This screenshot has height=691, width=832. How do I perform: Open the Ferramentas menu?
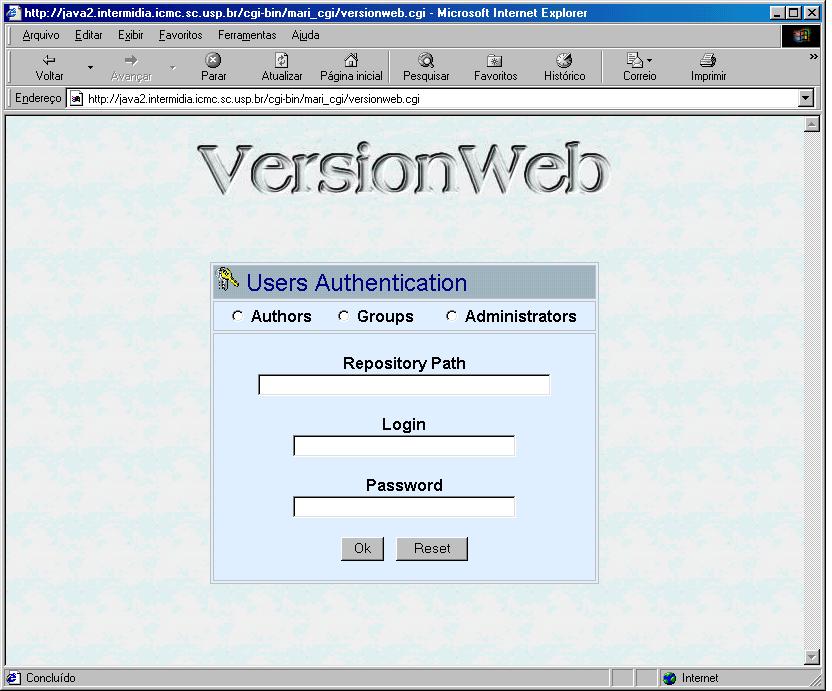(247, 35)
